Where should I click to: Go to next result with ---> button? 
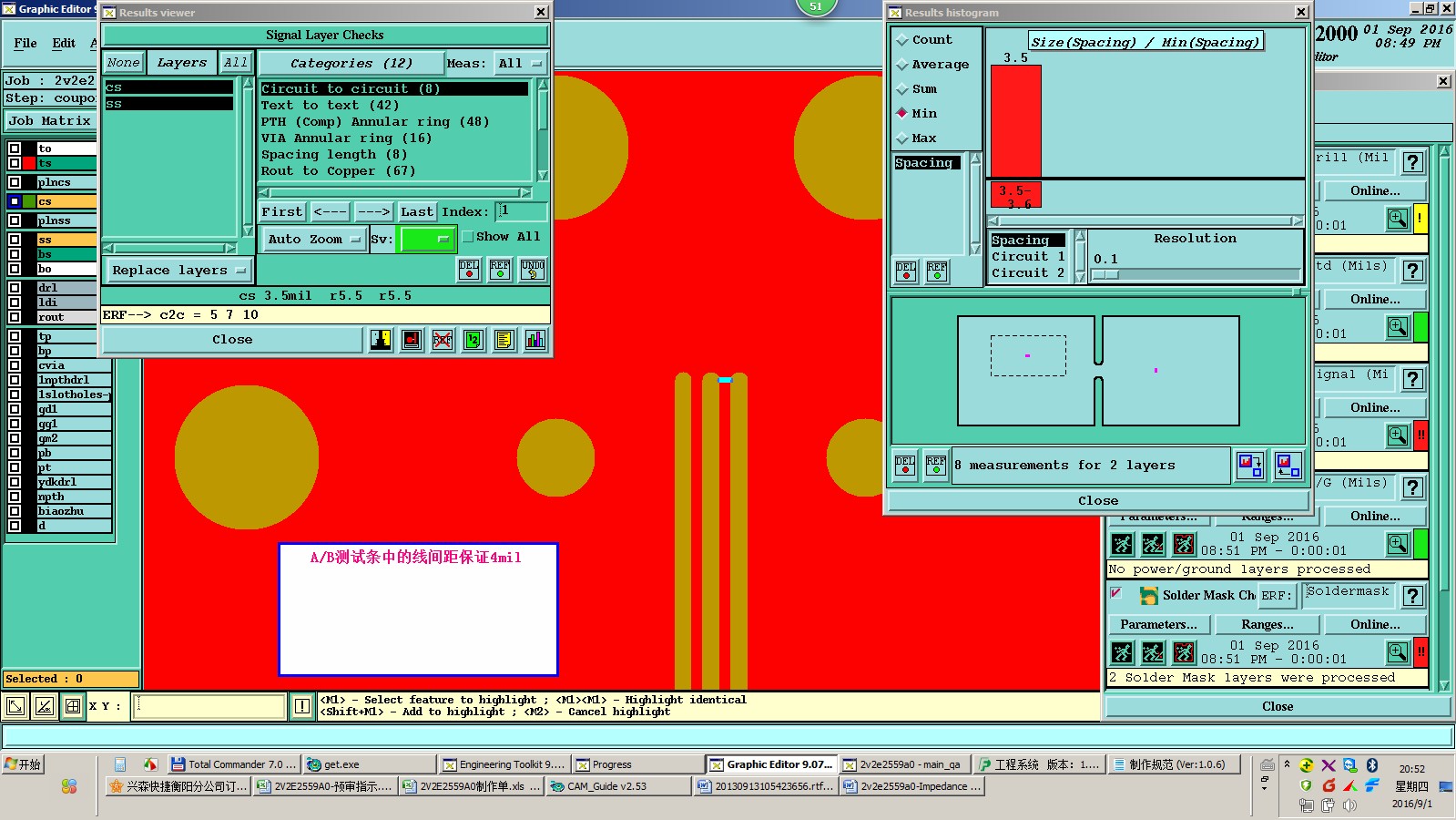pos(373,212)
